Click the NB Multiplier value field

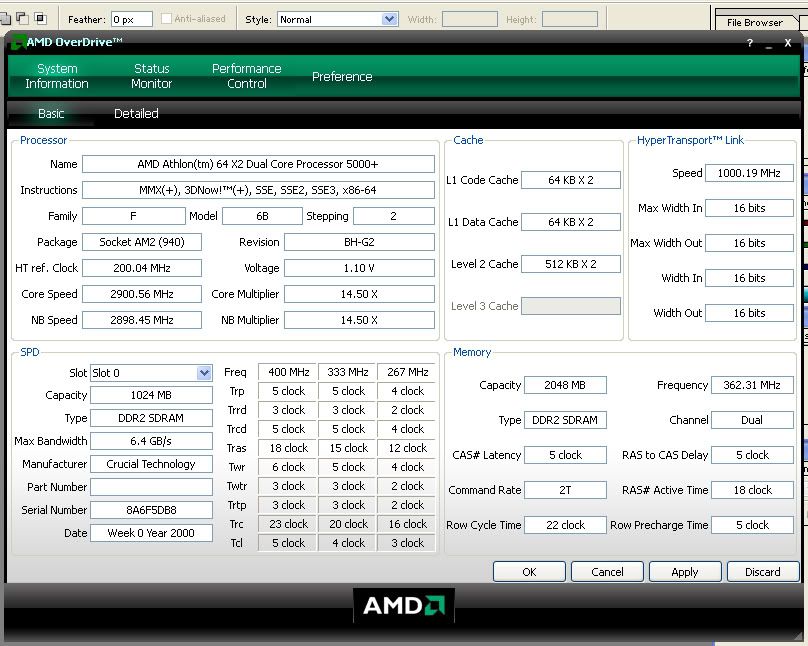click(359, 320)
